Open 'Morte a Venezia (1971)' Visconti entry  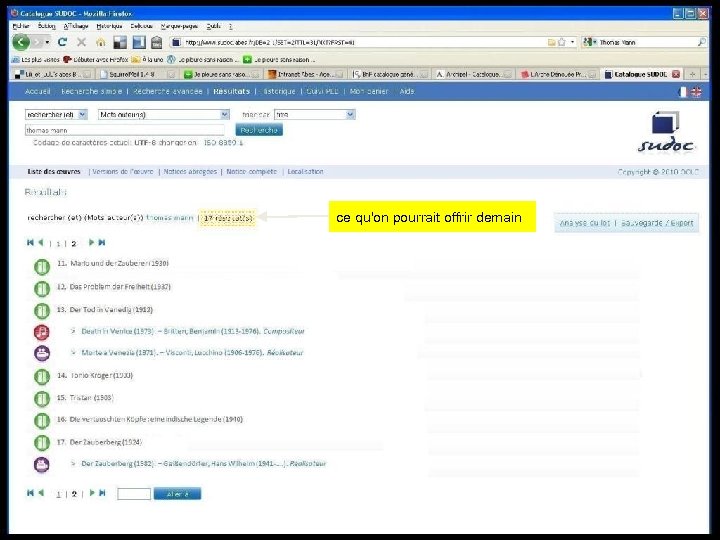pos(192,353)
